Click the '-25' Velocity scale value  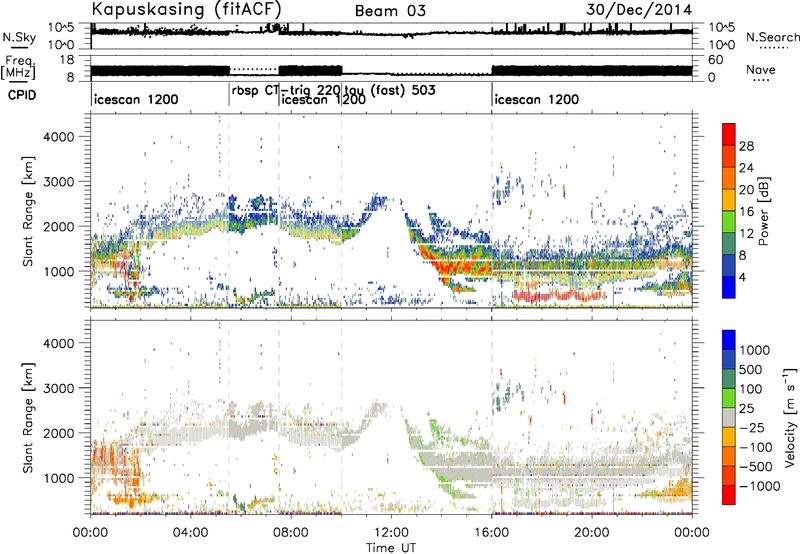coord(754,427)
